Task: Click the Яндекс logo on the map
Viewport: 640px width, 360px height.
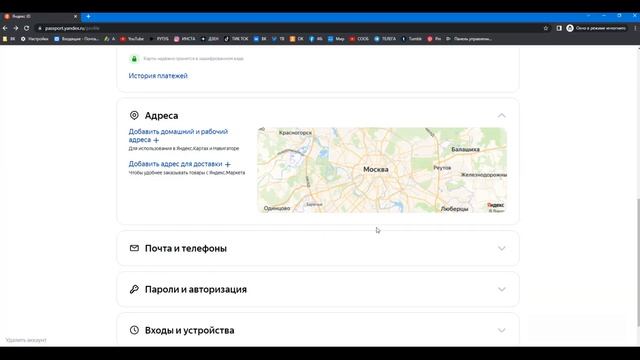Action: pyautogui.click(x=496, y=205)
